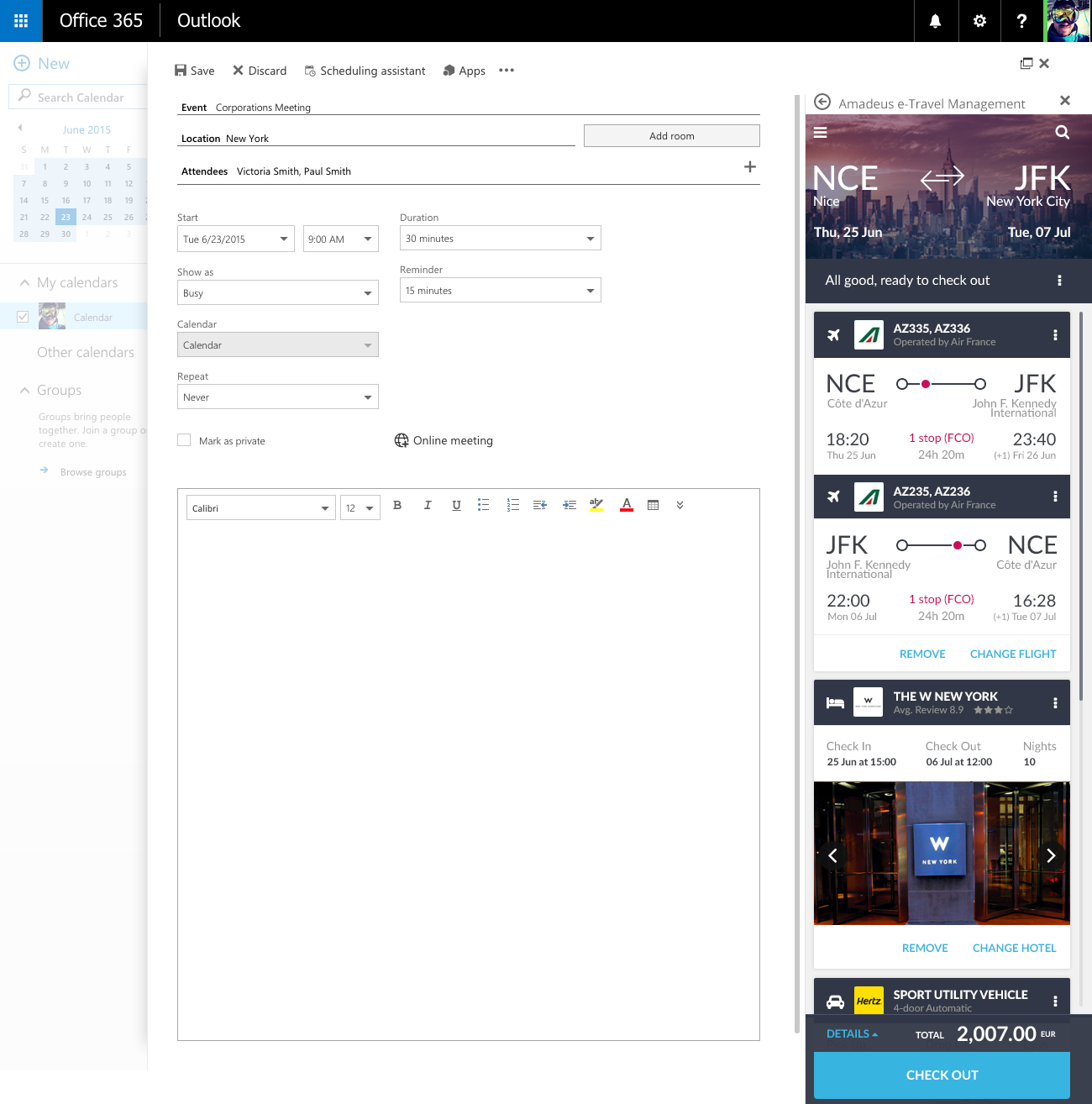The image size is (1092, 1104).
Task: Go to the previous month in mini calendar
Action: pyautogui.click(x=20, y=128)
